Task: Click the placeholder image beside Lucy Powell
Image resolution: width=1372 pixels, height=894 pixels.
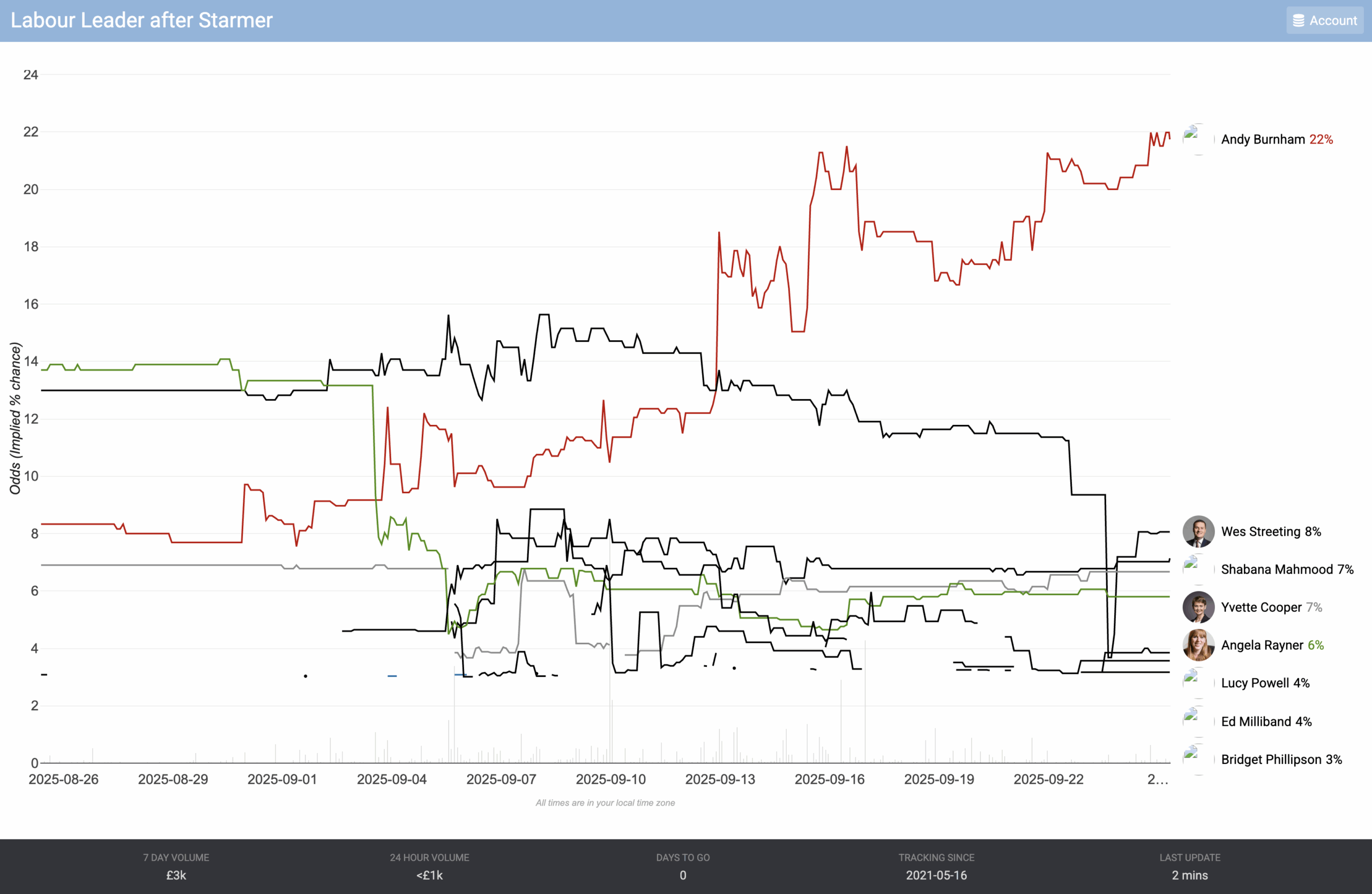Action: click(1191, 679)
